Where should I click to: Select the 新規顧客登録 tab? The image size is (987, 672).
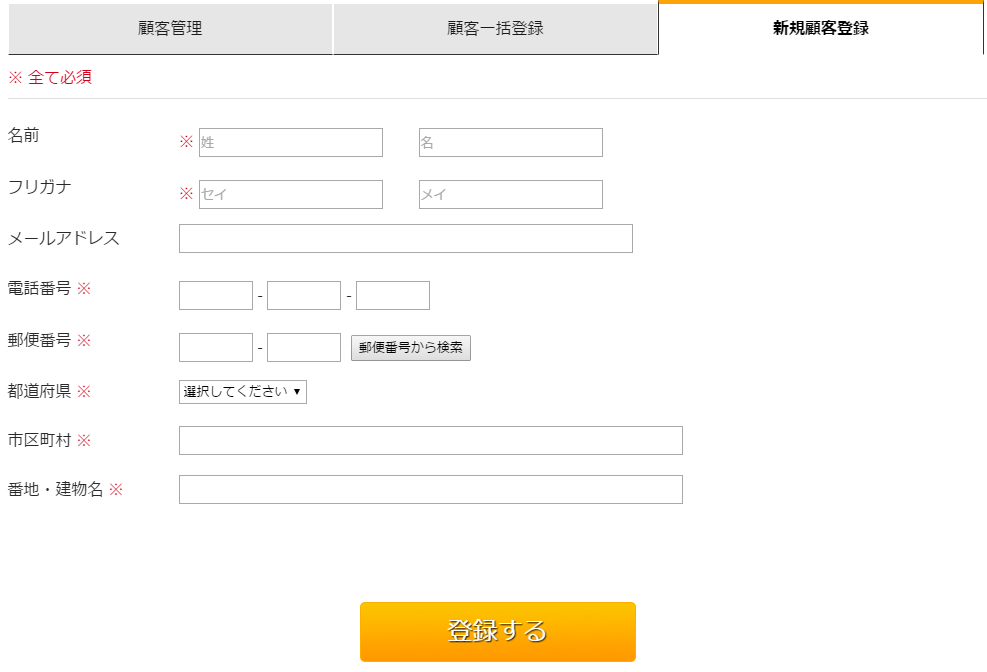point(820,29)
